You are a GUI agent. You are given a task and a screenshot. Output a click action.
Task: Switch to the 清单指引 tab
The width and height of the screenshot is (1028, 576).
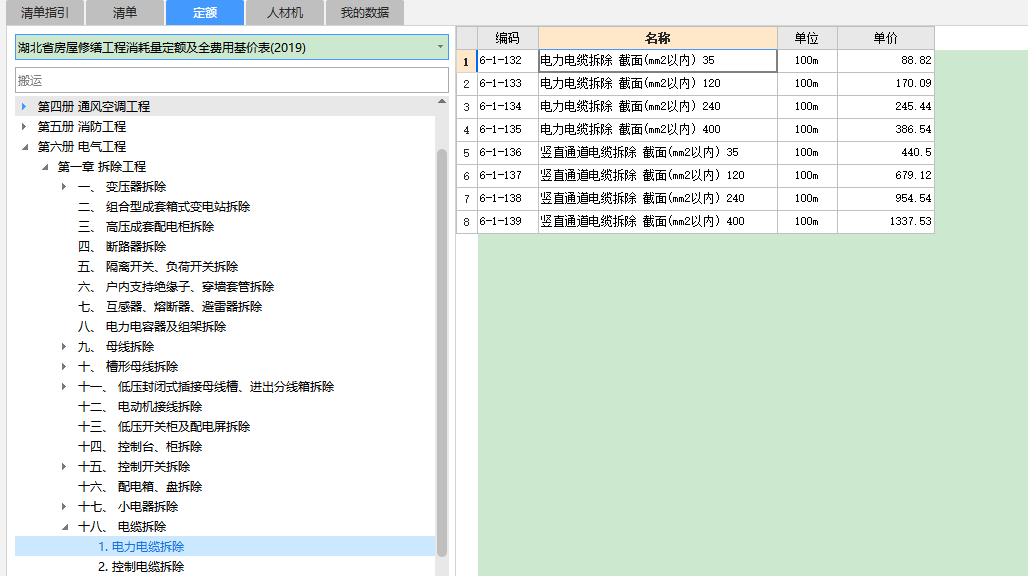tap(44, 12)
